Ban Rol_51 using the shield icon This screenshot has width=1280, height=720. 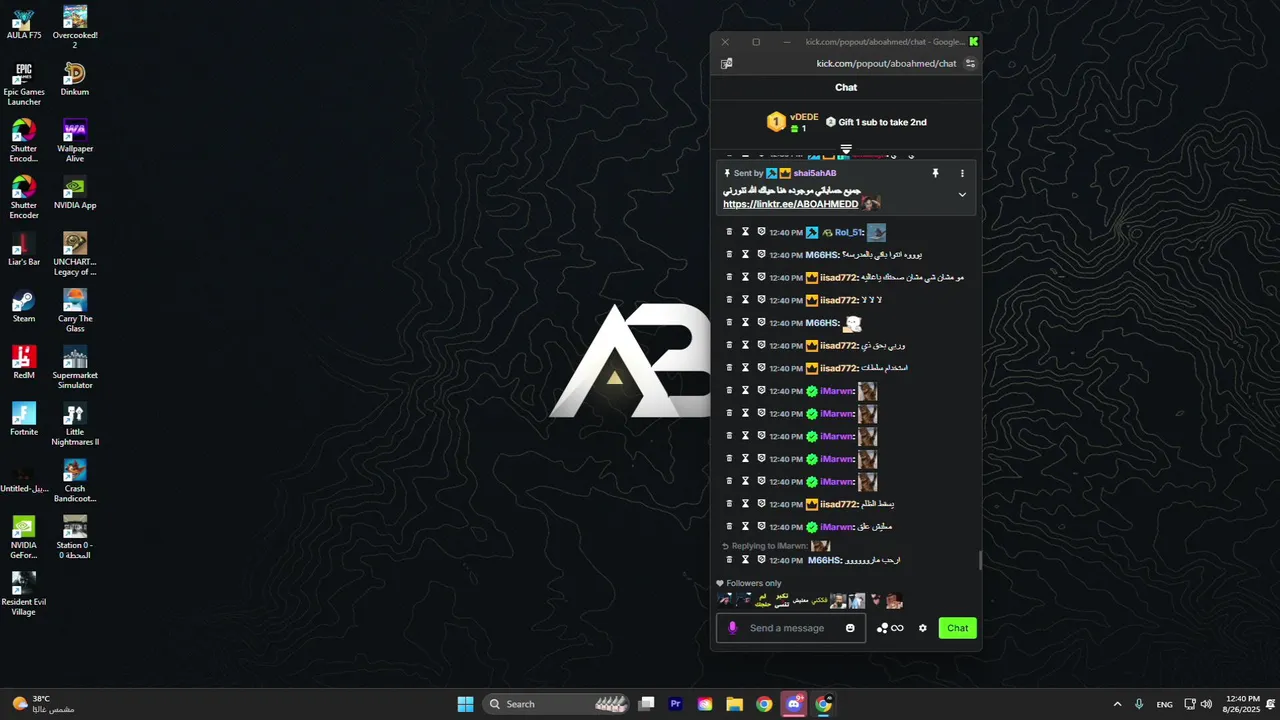[x=761, y=232]
